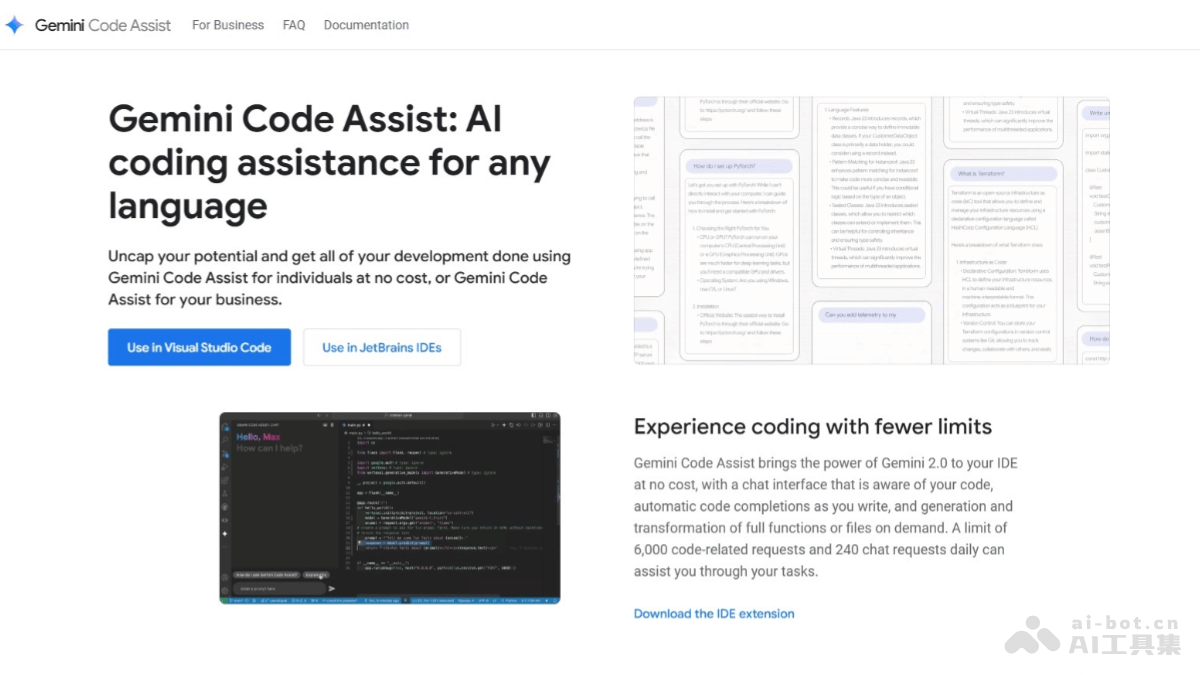The height and width of the screenshot is (675, 1200).
Task: Open the Download the IDE extension link
Action: pyautogui.click(x=713, y=613)
